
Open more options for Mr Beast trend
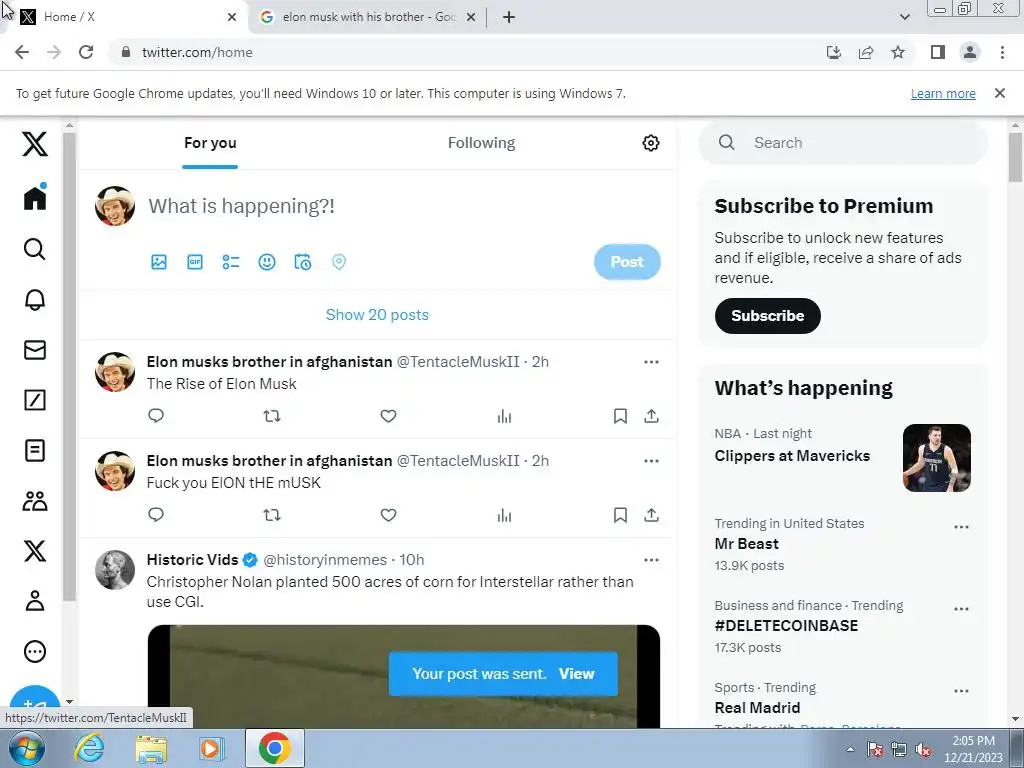point(961,527)
